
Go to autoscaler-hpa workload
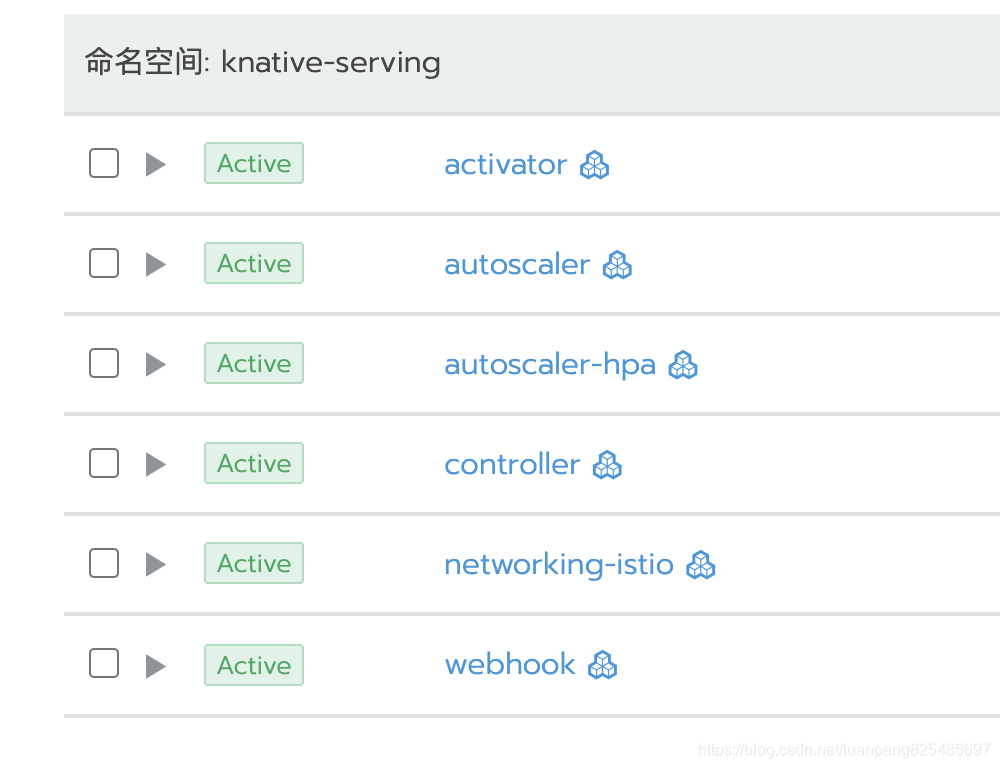pos(550,365)
